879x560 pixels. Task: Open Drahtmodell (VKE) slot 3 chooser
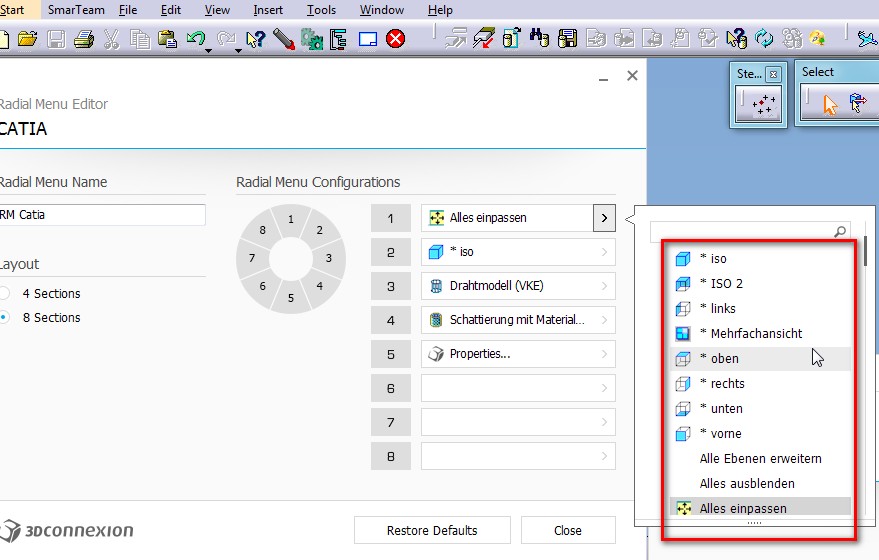point(604,286)
